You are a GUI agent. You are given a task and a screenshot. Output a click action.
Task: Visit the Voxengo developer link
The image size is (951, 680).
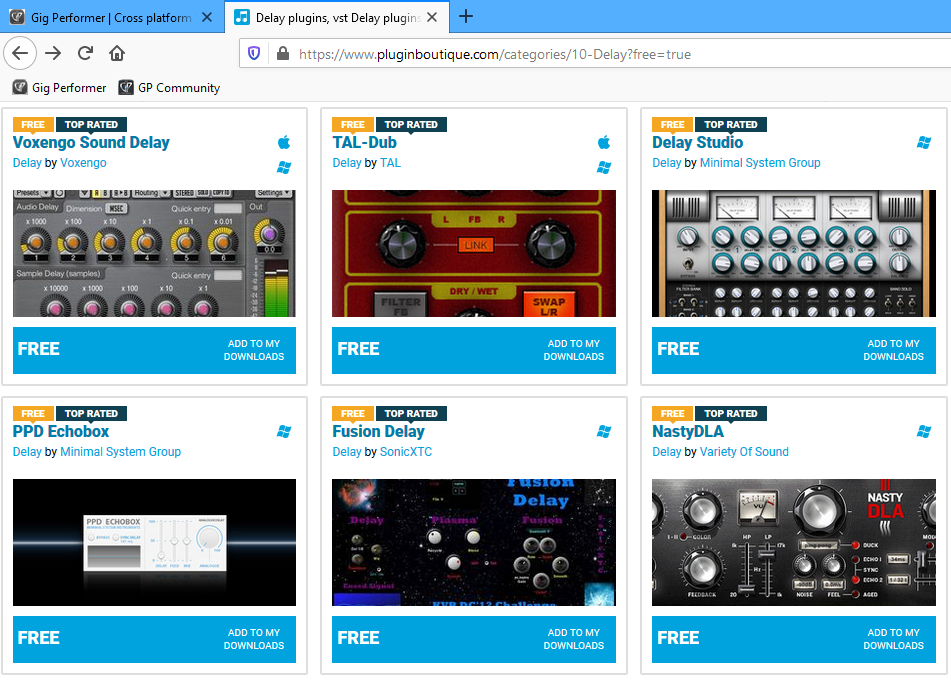coord(83,163)
